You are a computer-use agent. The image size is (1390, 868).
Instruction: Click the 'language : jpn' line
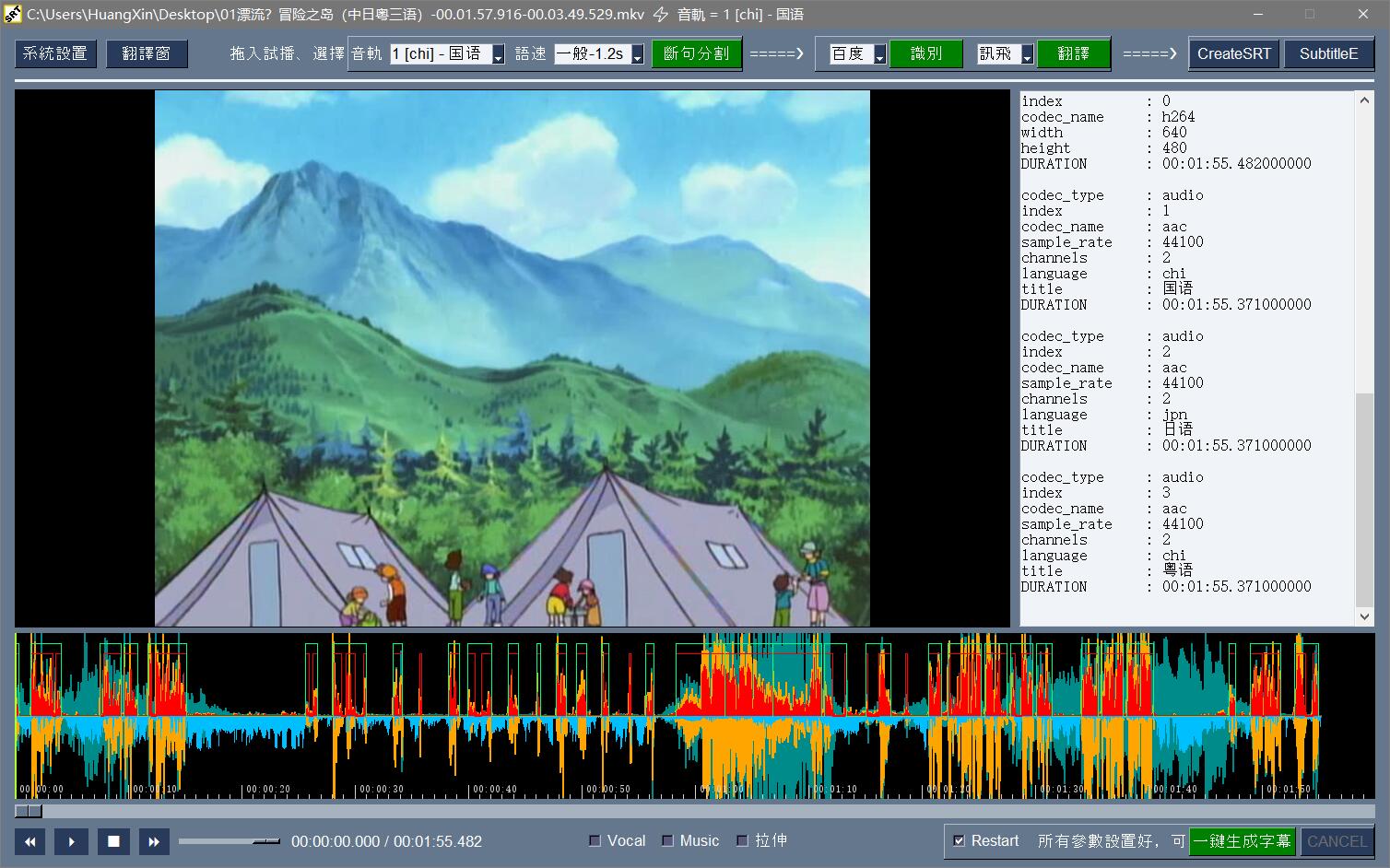(1104, 415)
